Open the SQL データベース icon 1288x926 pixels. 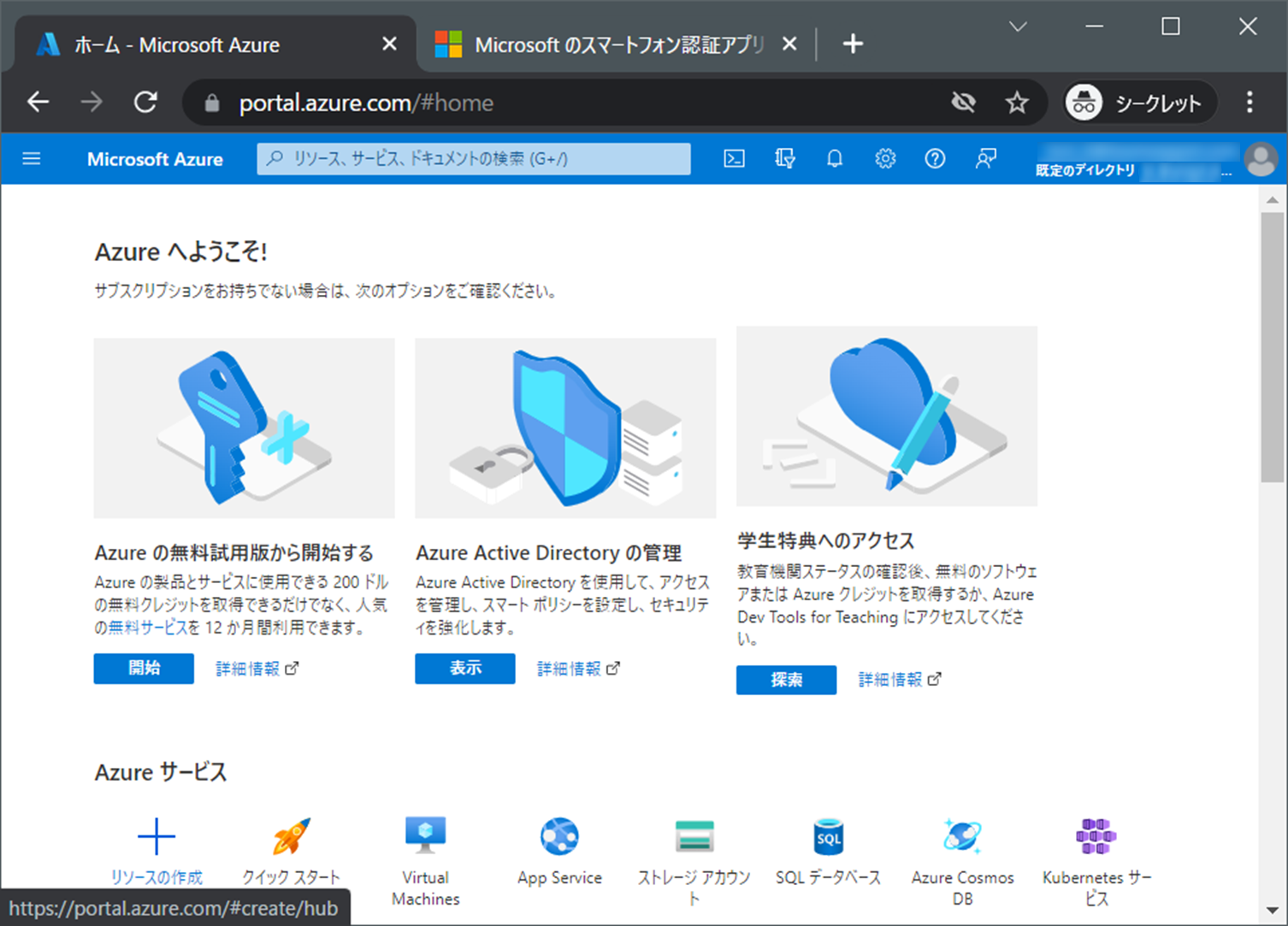(x=828, y=836)
